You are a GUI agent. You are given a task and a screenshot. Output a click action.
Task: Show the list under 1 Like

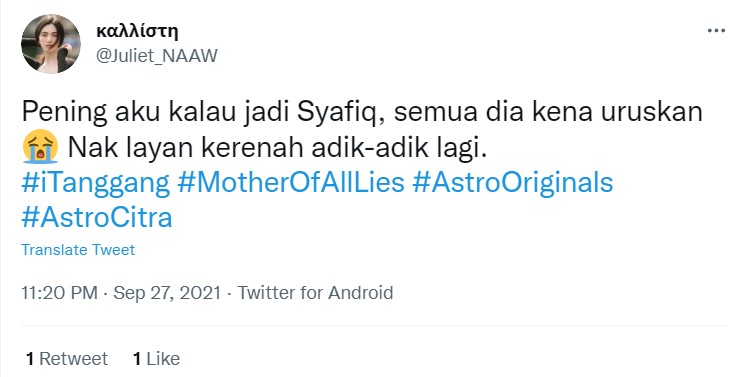[x=156, y=359]
